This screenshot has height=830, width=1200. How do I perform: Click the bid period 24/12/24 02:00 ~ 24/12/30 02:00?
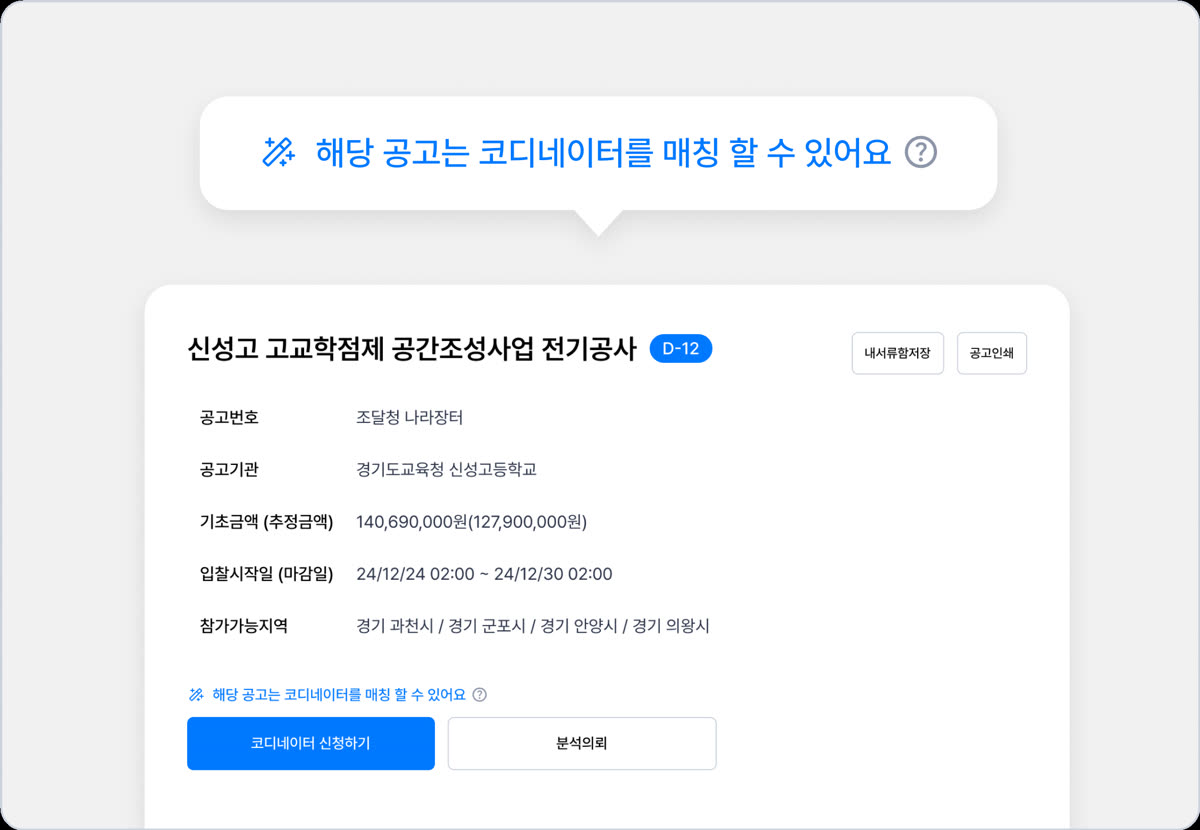coord(484,574)
